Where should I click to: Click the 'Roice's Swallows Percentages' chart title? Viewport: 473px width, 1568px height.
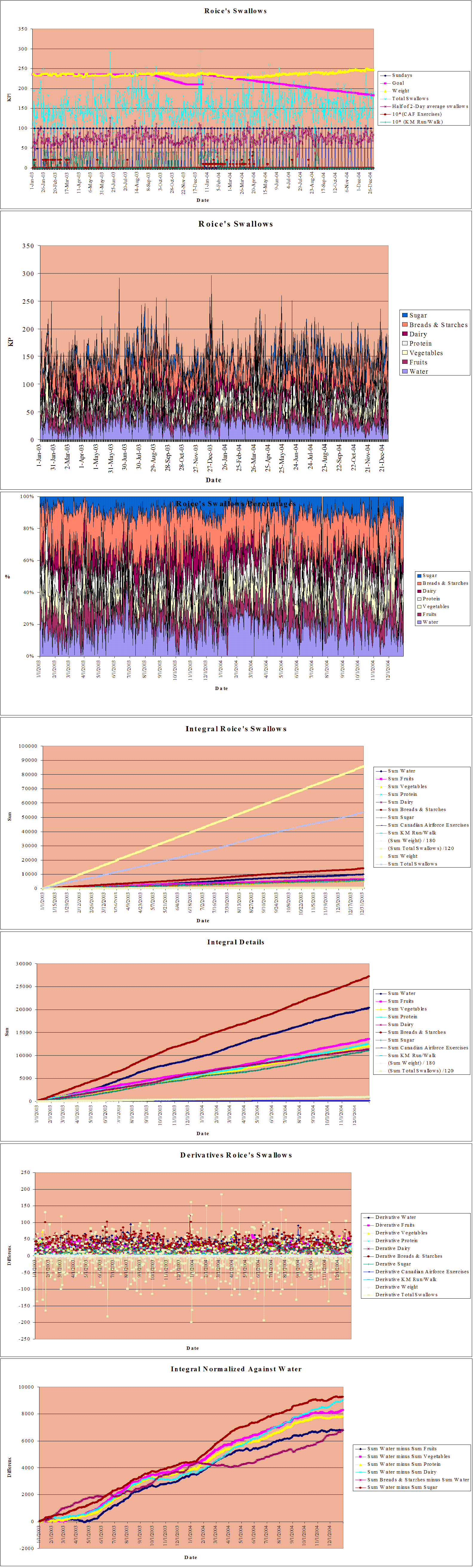[235, 504]
